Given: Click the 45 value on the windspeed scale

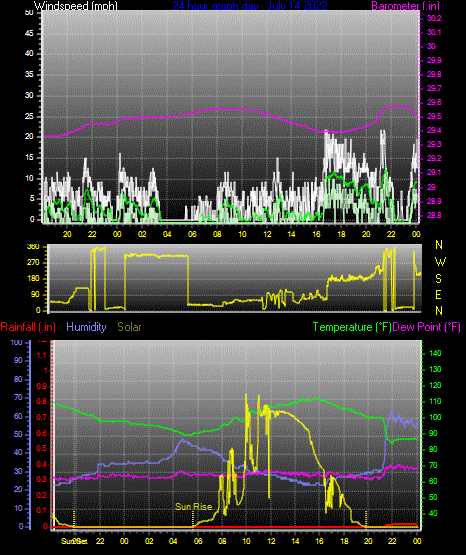Looking at the screenshot, I should 29,33.
